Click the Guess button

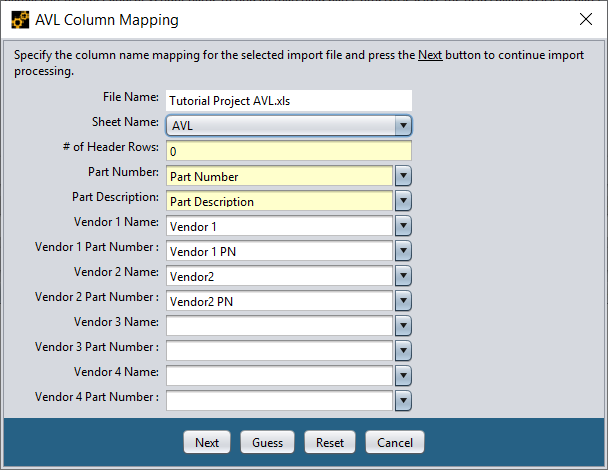(267, 442)
